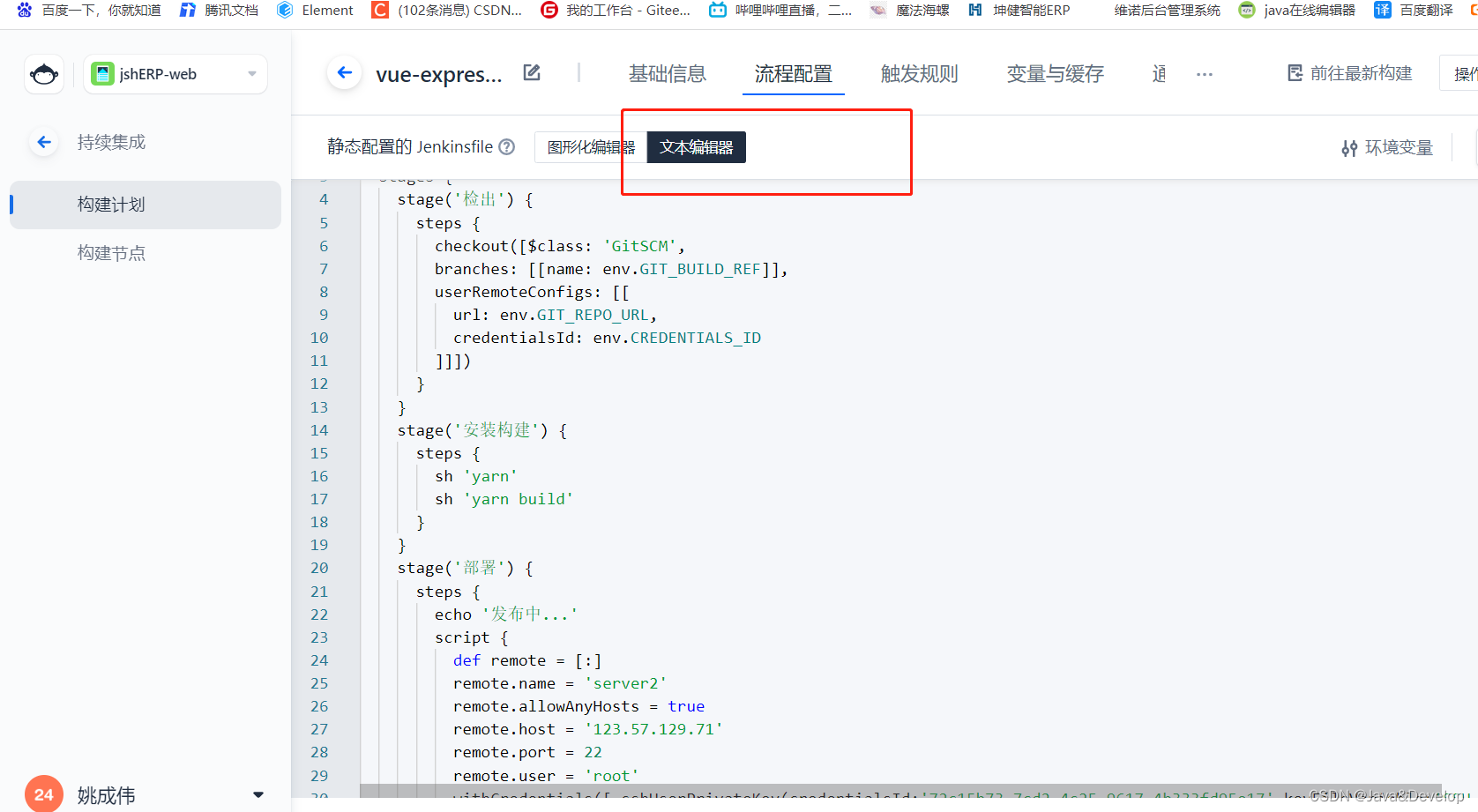
Task: Select 构建计划 in the sidebar
Action: click(146, 205)
